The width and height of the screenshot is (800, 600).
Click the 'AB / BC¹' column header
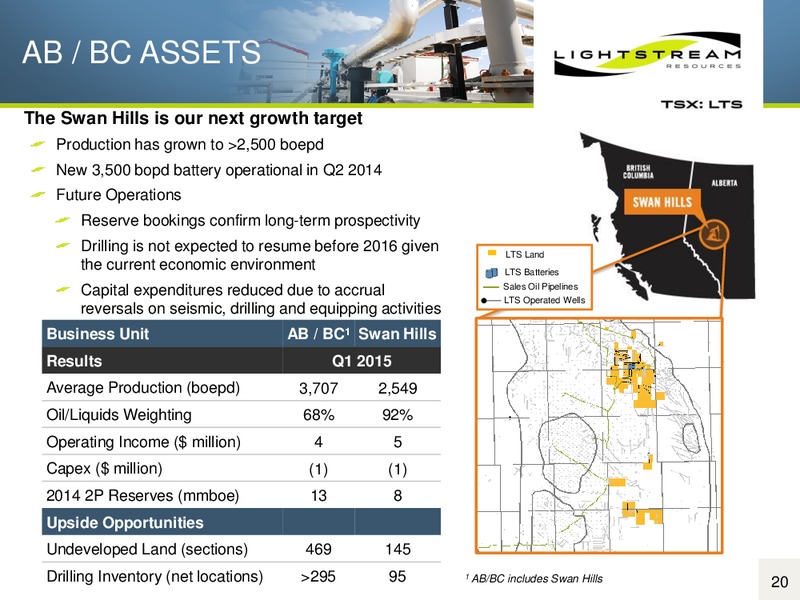pyautogui.click(x=318, y=334)
